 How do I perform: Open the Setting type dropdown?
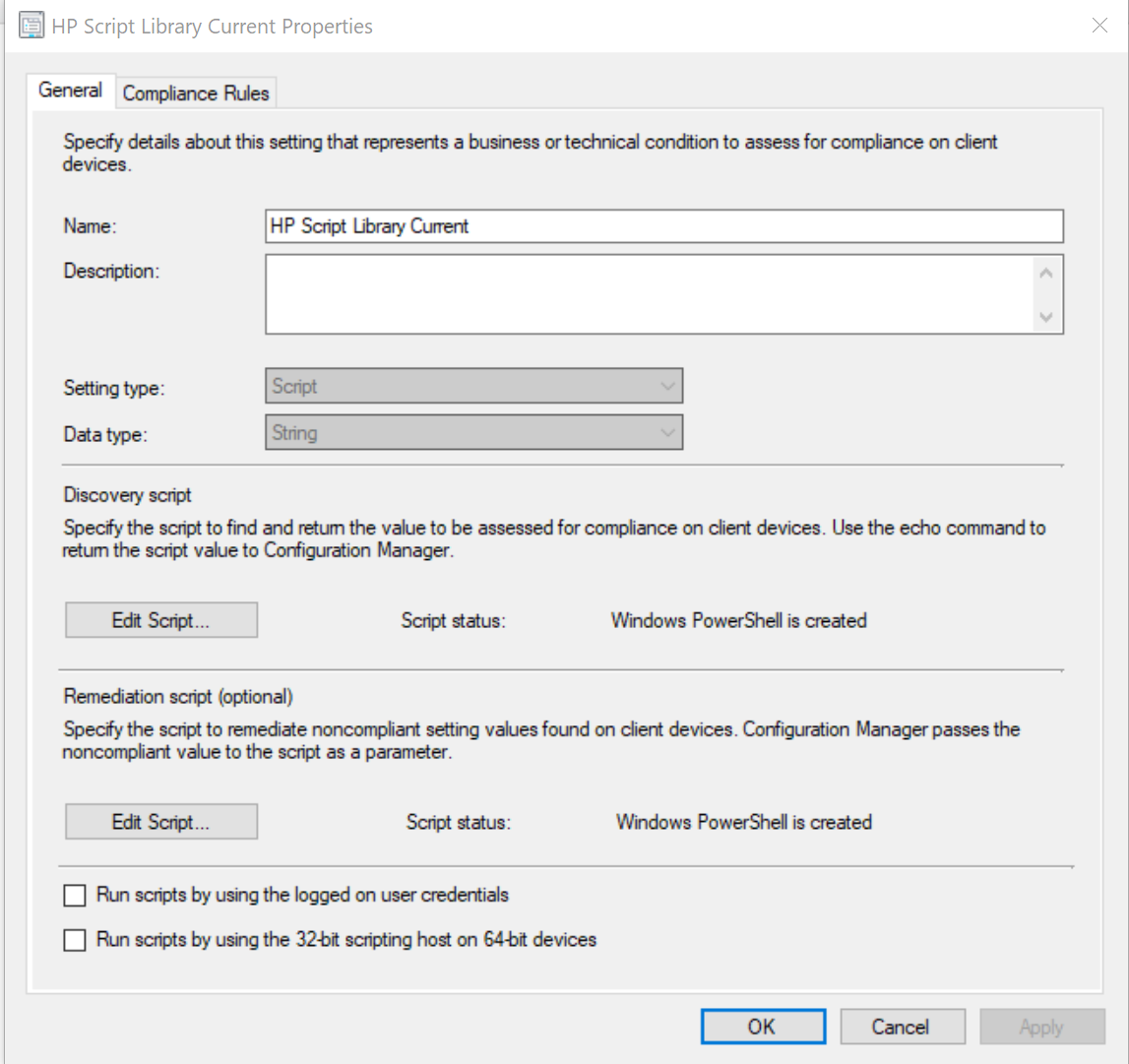(x=473, y=385)
